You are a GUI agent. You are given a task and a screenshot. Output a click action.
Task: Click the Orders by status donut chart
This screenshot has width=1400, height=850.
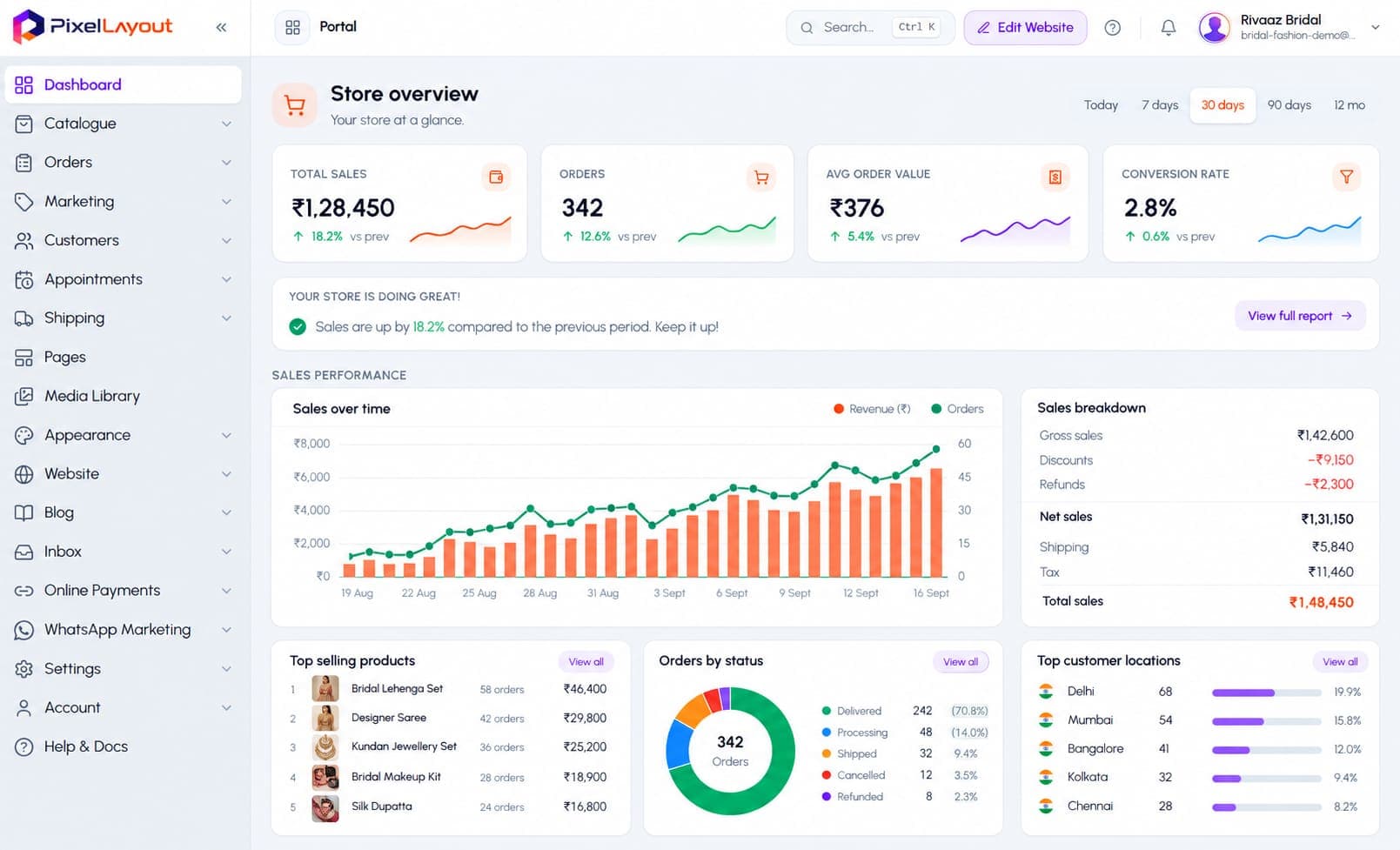click(x=730, y=751)
